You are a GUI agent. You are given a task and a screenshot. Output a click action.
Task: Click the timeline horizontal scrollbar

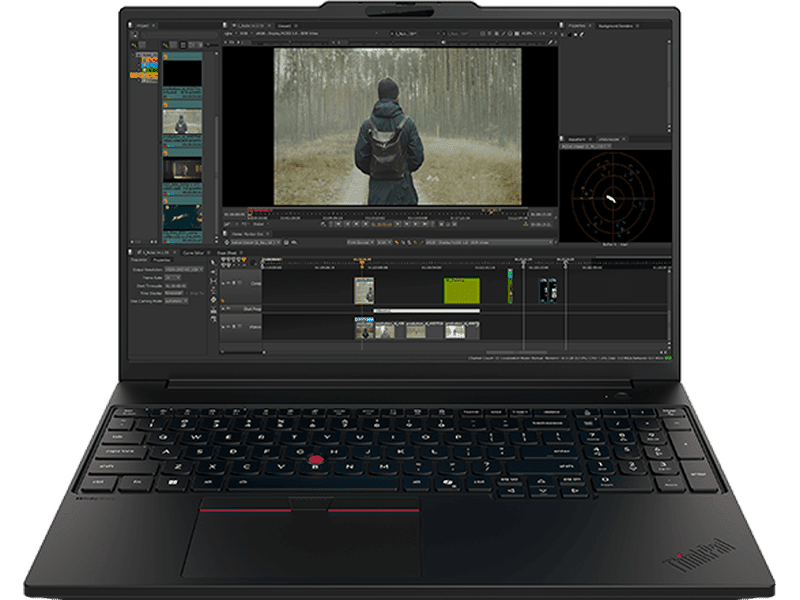[516, 352]
